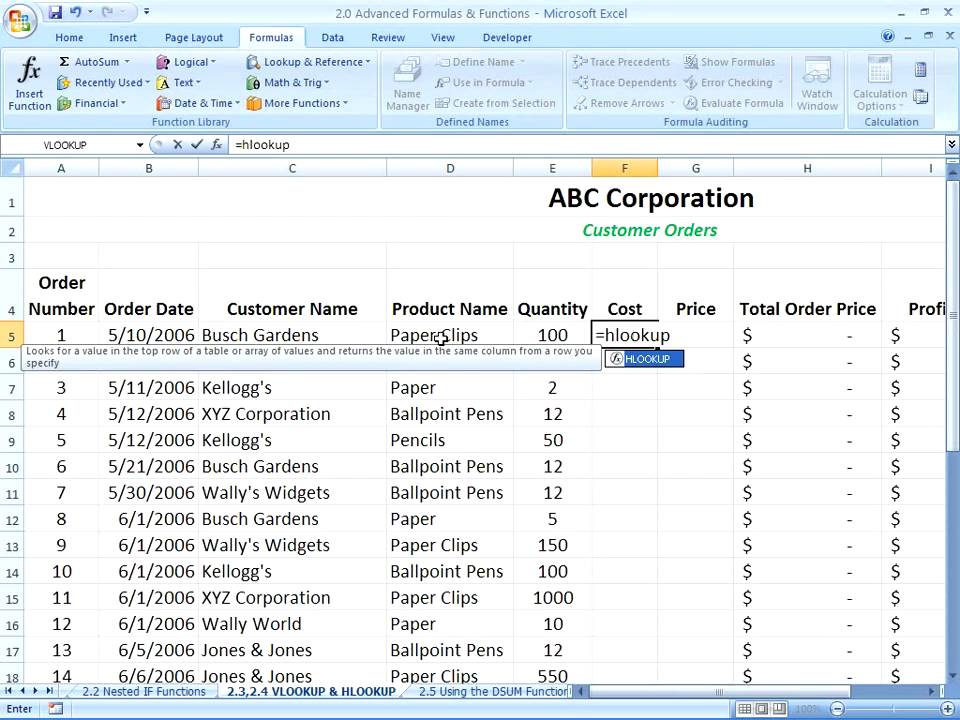960x720 pixels.
Task: Open Logical functions list
Action: 186,62
